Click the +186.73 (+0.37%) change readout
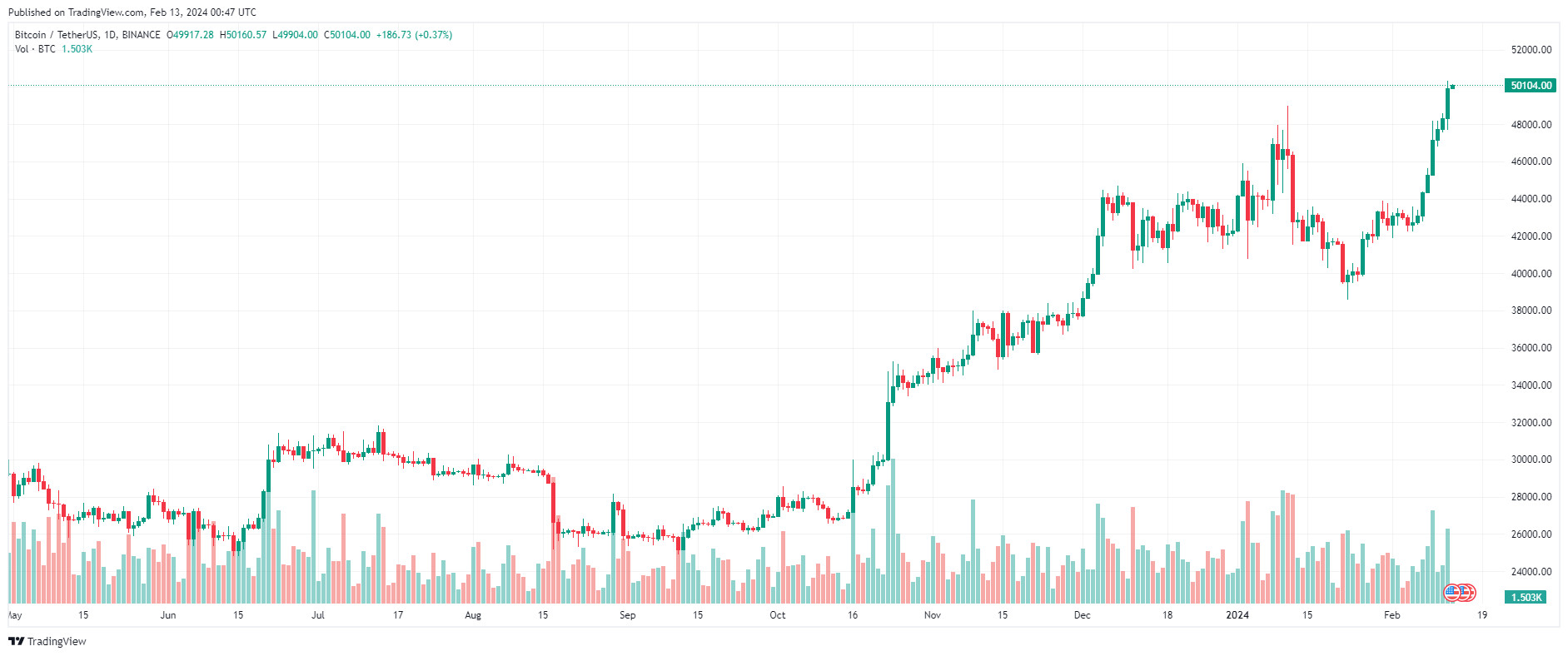Screen dimensions: 1568x656 tap(414, 35)
